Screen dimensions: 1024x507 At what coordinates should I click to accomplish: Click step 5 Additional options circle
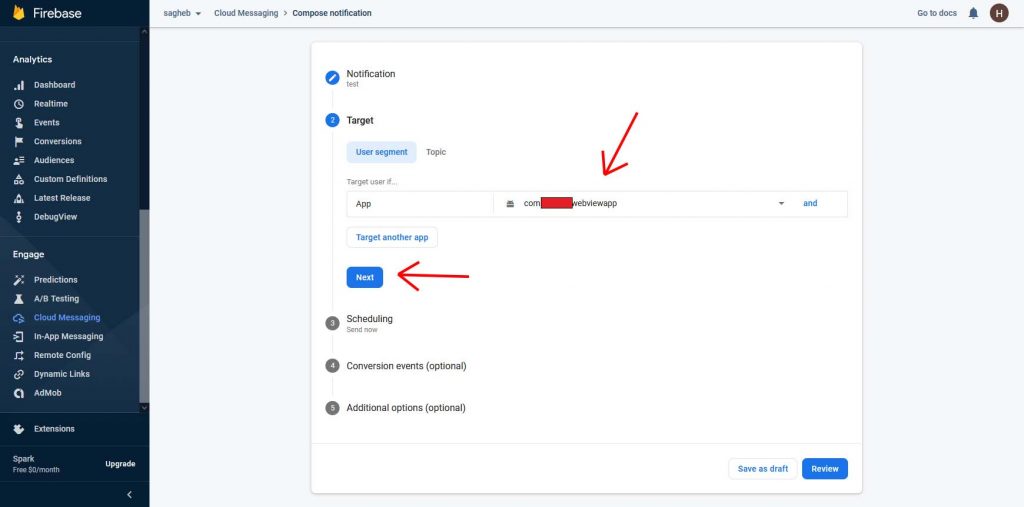332,408
